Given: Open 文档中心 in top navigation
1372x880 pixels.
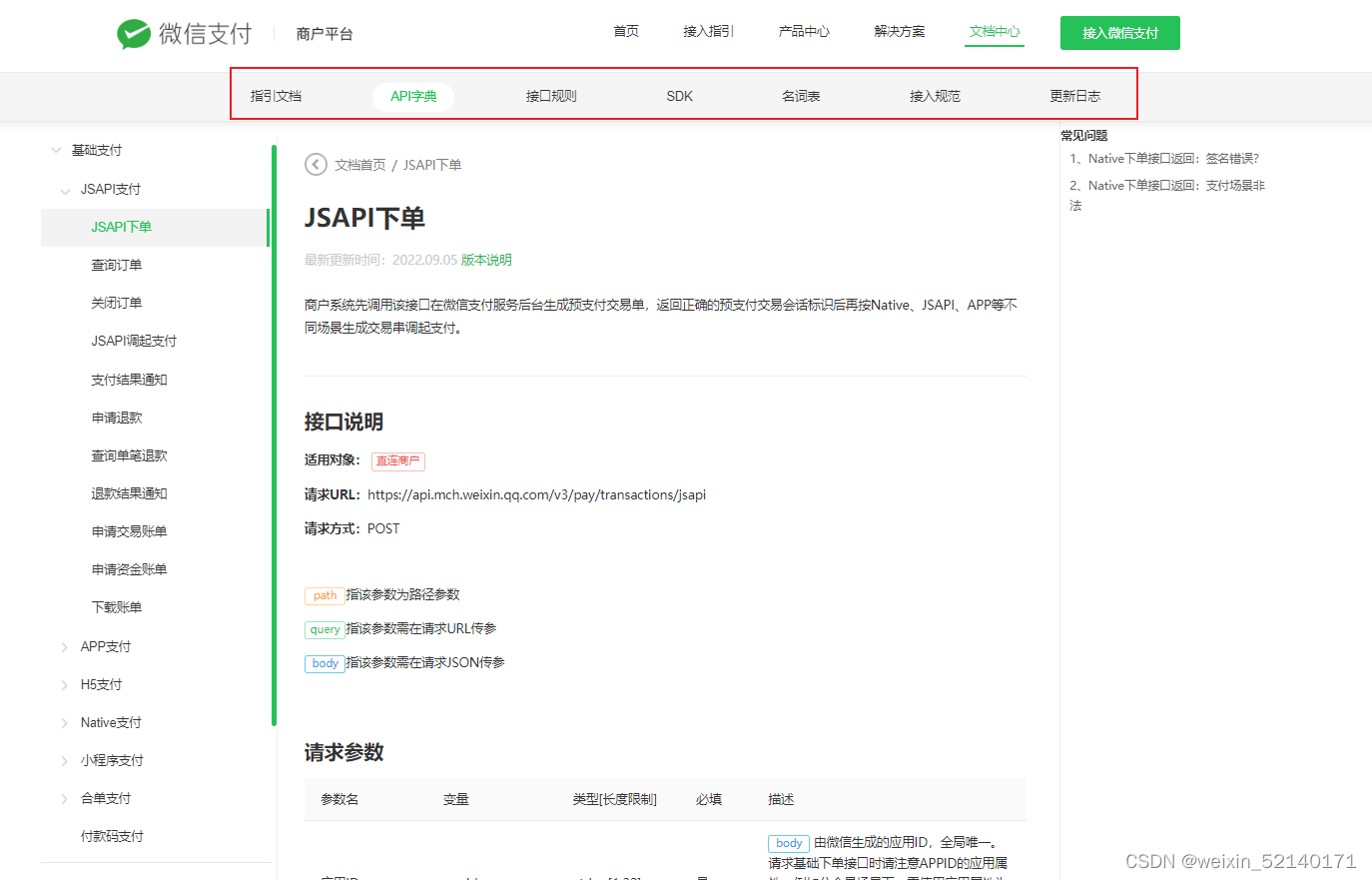Looking at the screenshot, I should [x=995, y=32].
